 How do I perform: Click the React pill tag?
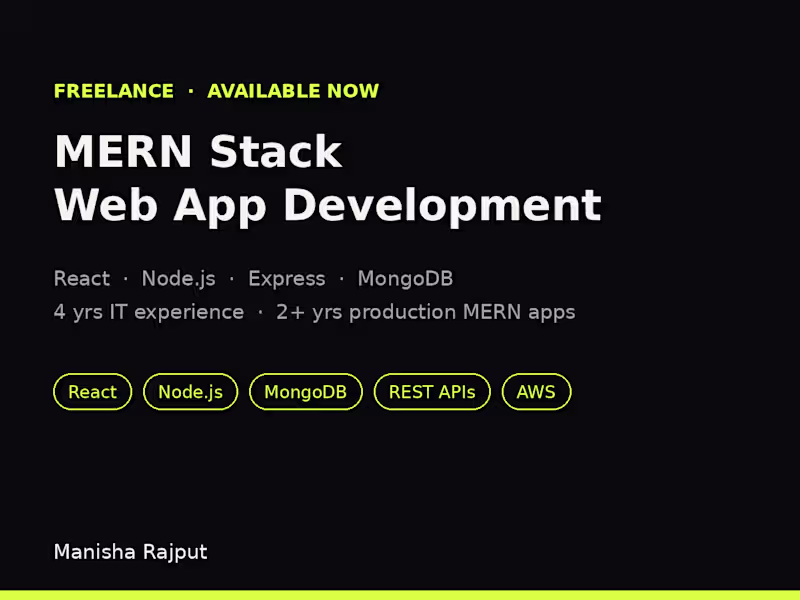tap(92, 392)
